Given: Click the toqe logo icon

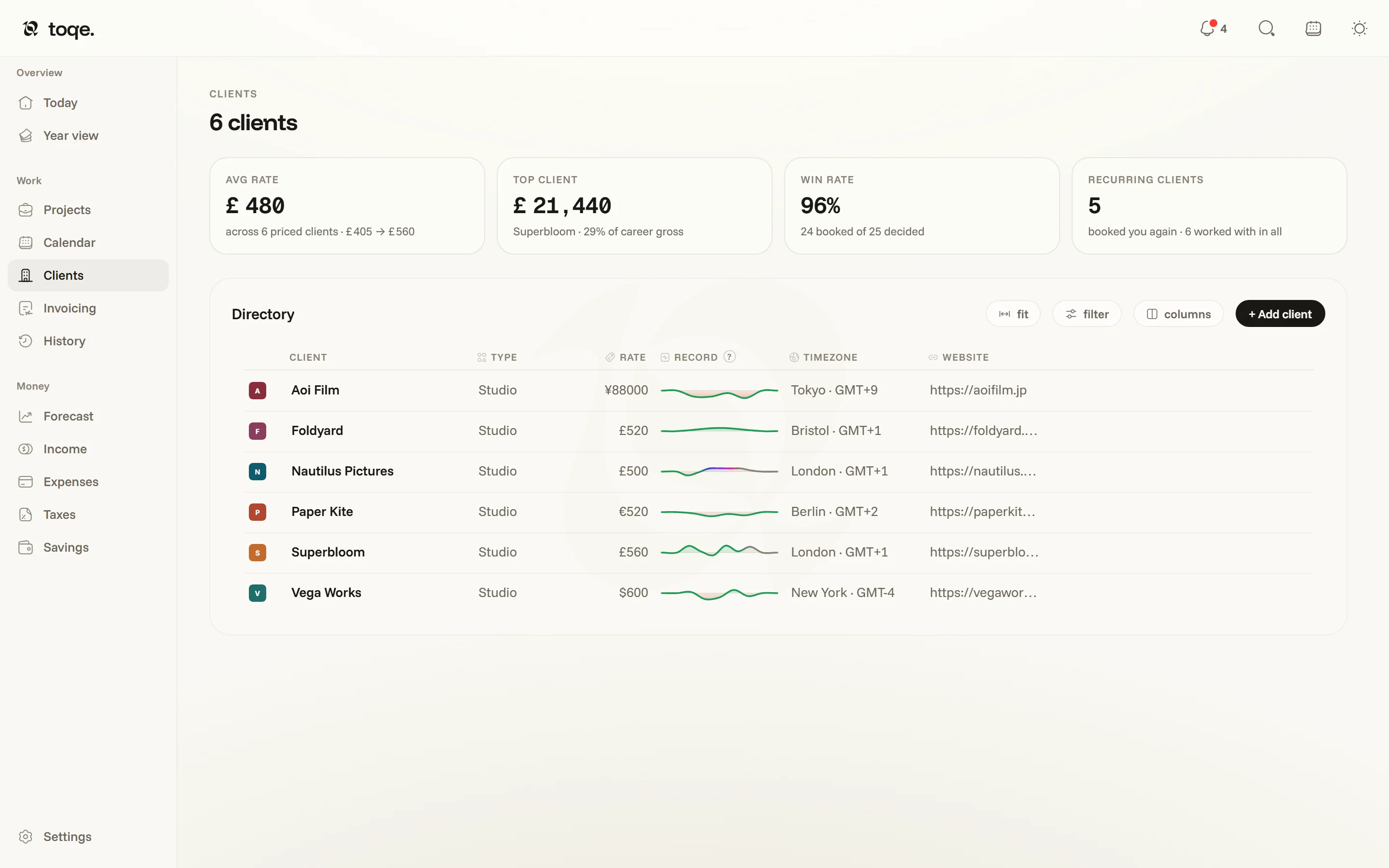Looking at the screenshot, I should pyautogui.click(x=30, y=28).
